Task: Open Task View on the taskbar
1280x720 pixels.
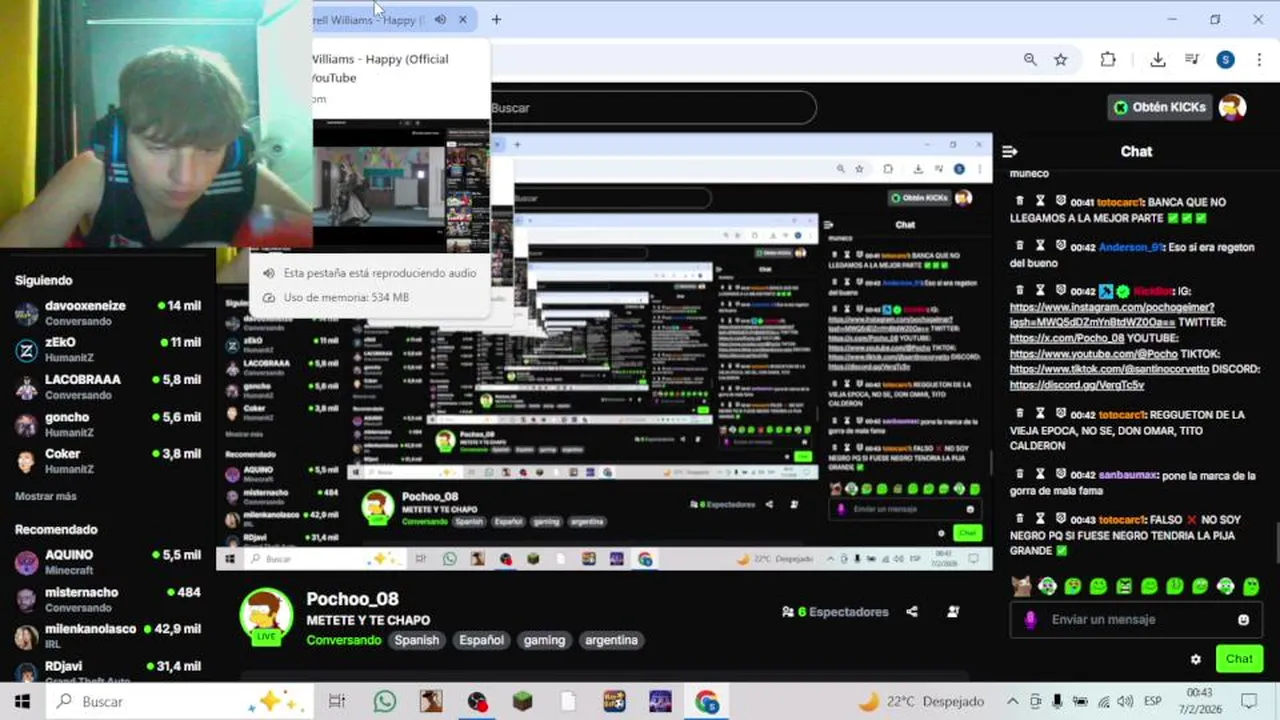Action: coord(337,702)
